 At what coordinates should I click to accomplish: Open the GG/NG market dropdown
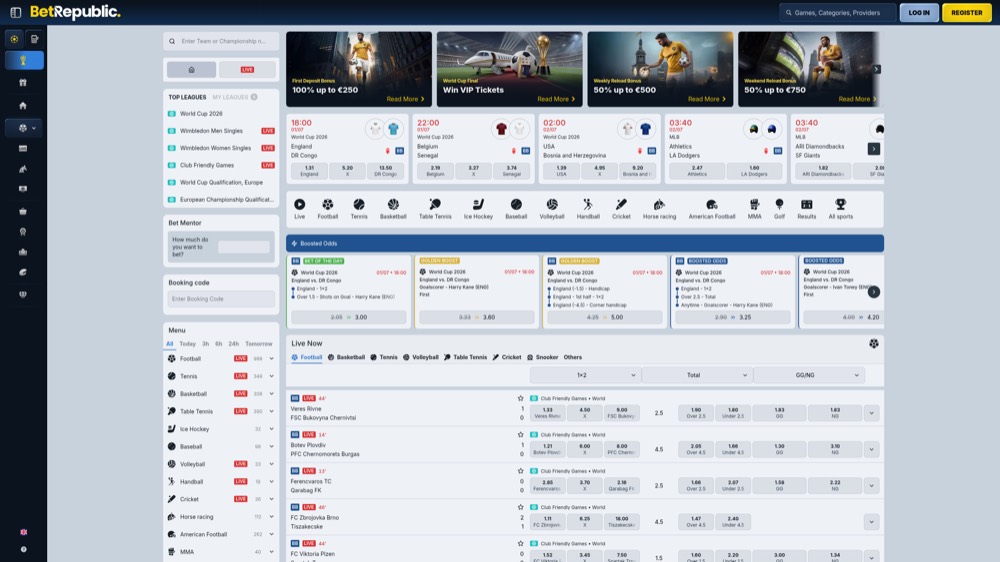click(x=809, y=375)
